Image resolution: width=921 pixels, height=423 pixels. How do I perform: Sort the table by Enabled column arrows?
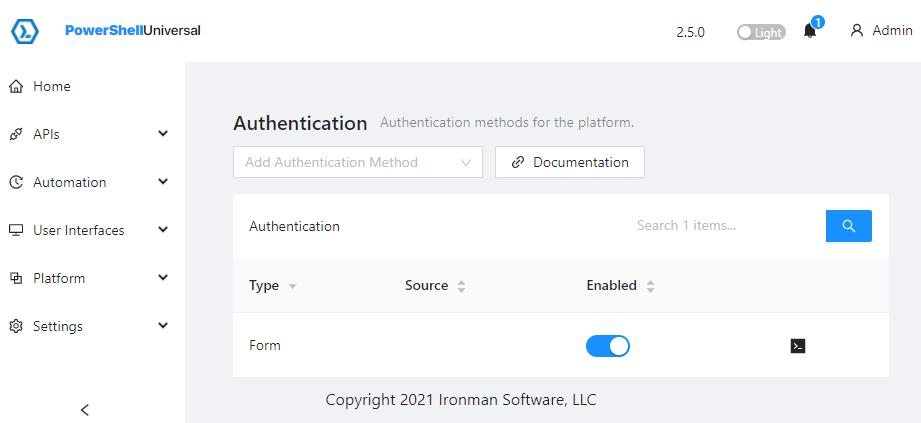tap(650, 286)
